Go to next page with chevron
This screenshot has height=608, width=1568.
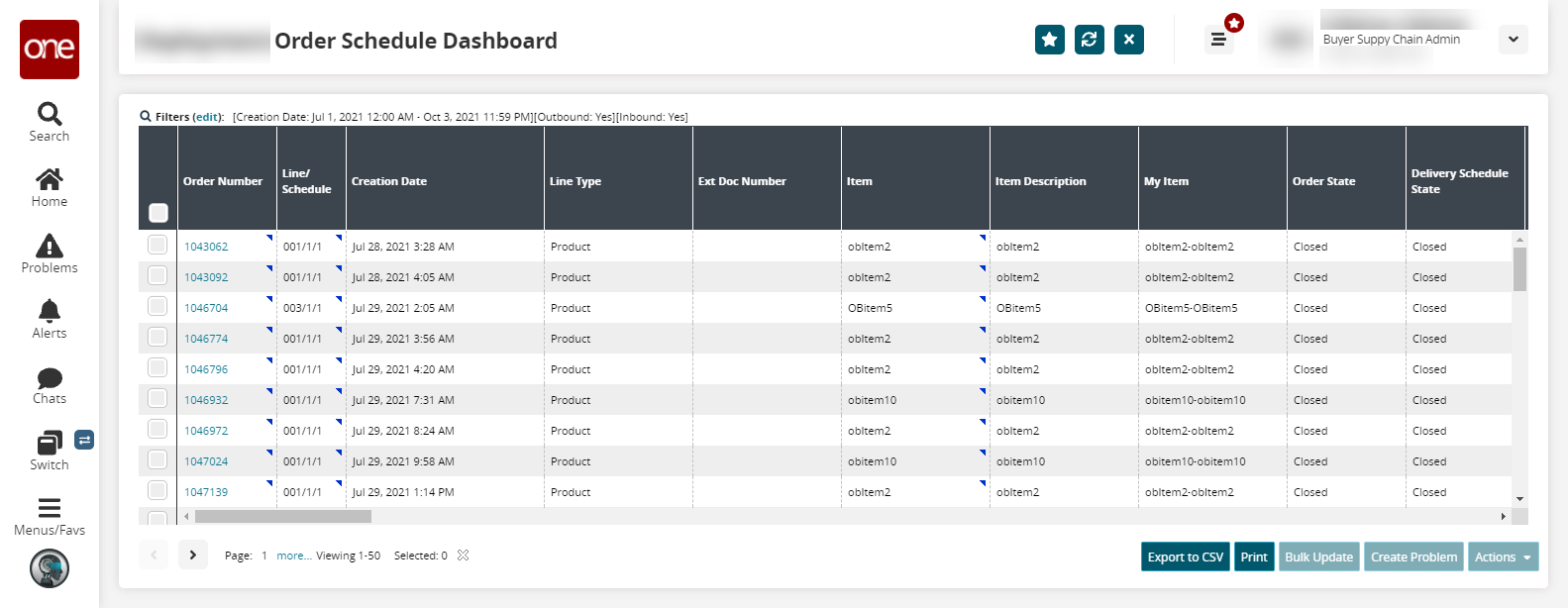[x=193, y=556]
